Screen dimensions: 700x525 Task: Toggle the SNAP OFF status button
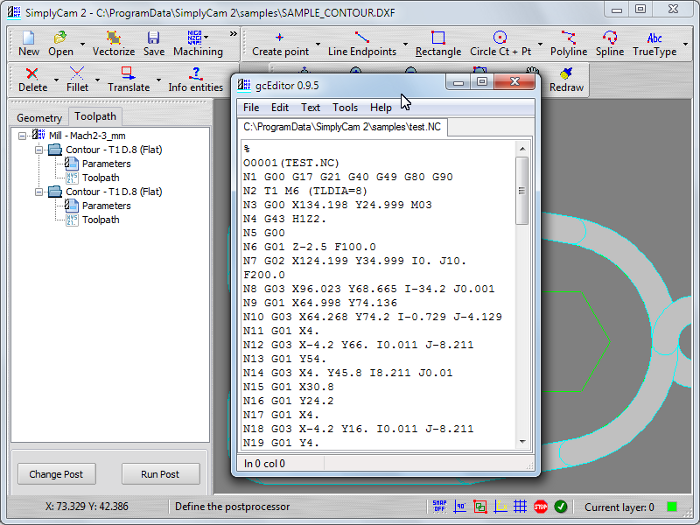(440, 507)
